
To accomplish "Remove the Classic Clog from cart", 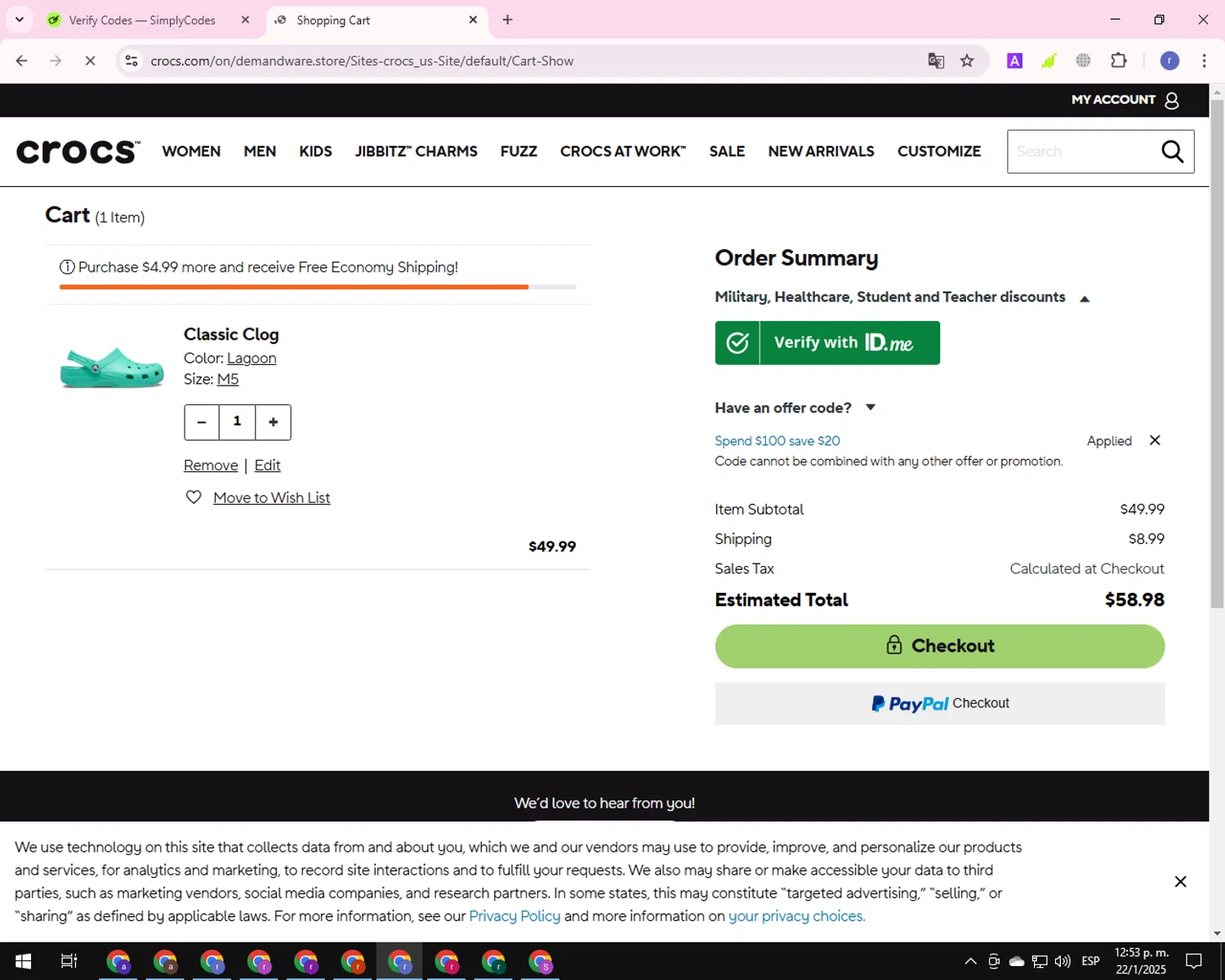I will pos(211,465).
